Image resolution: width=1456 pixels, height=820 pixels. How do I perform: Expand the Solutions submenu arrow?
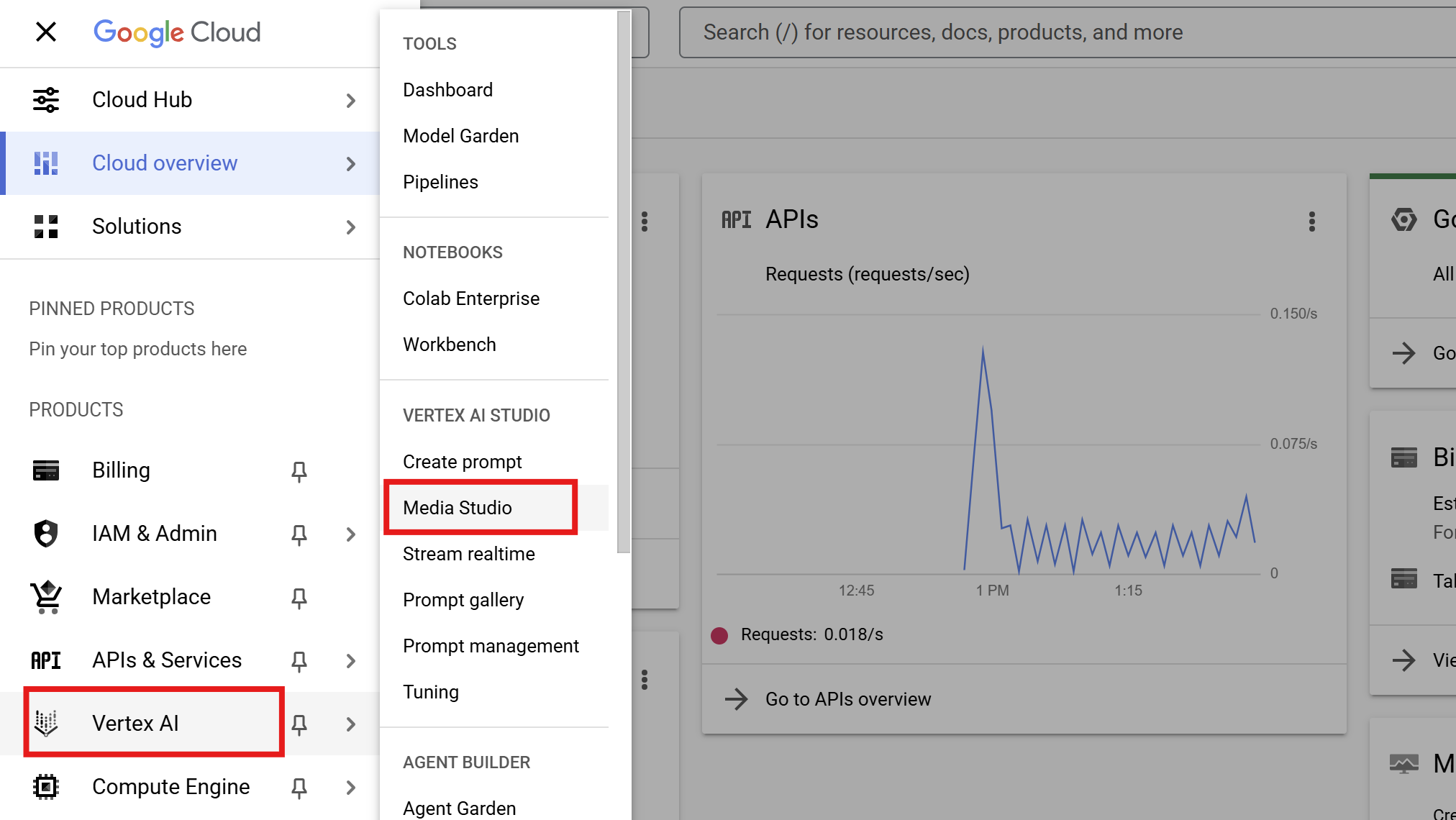(x=351, y=227)
